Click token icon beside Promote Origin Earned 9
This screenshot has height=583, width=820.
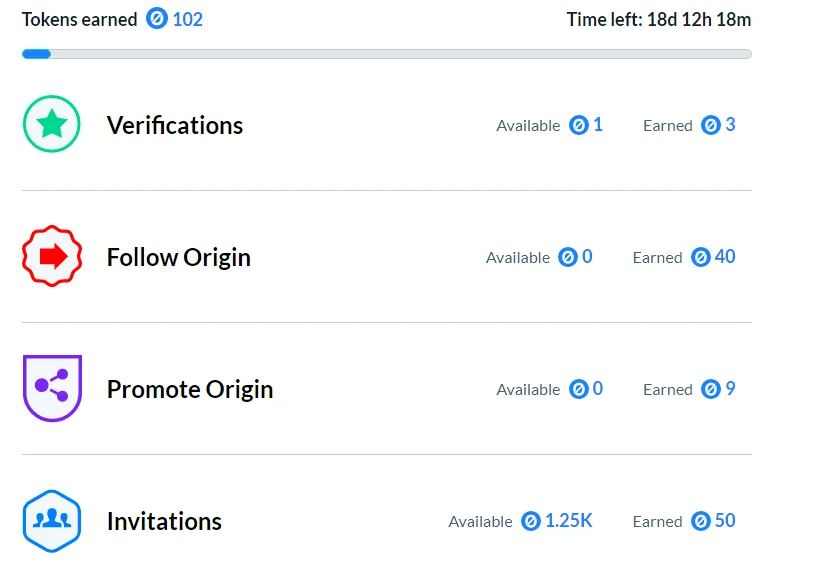711,389
